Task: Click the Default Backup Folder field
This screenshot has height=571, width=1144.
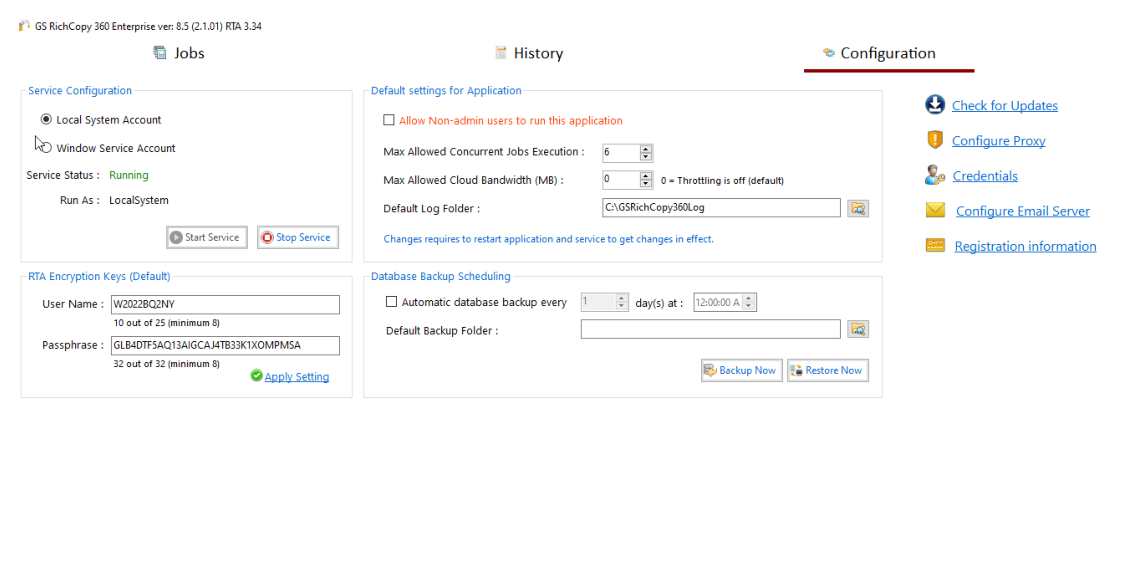Action: coord(711,330)
